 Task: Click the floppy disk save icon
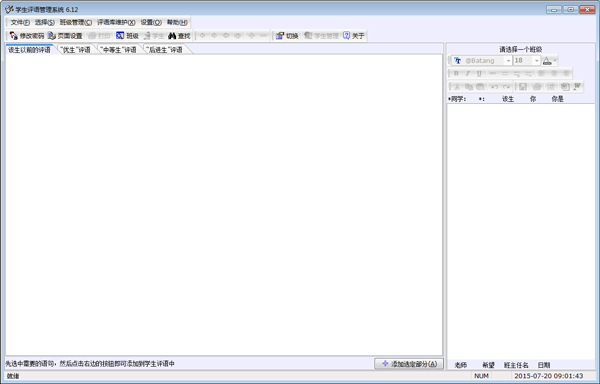tap(523, 87)
